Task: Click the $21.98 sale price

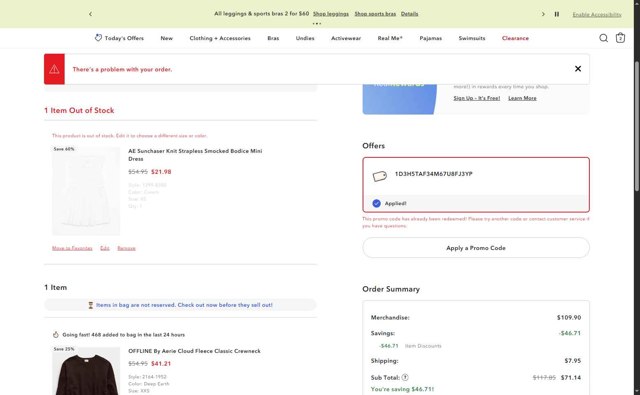Action: (x=161, y=172)
